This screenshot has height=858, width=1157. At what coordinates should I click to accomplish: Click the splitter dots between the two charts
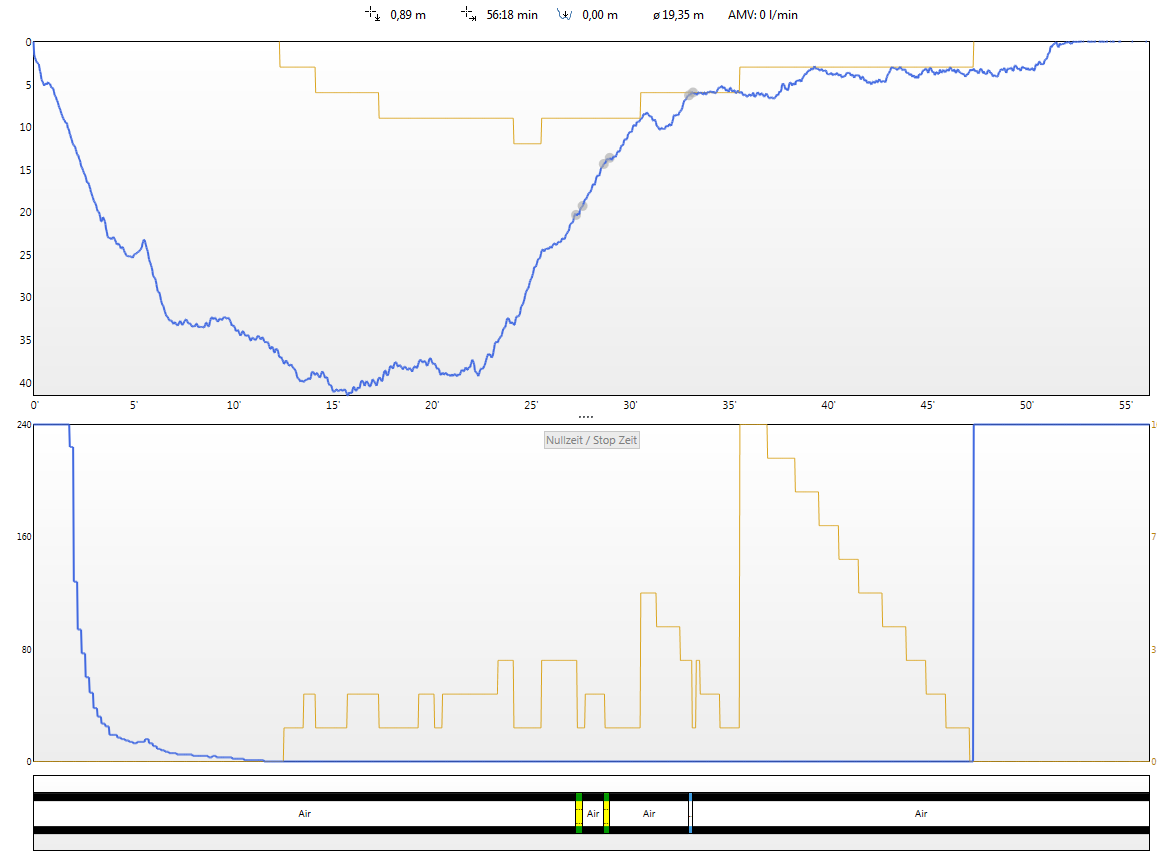coord(586,416)
